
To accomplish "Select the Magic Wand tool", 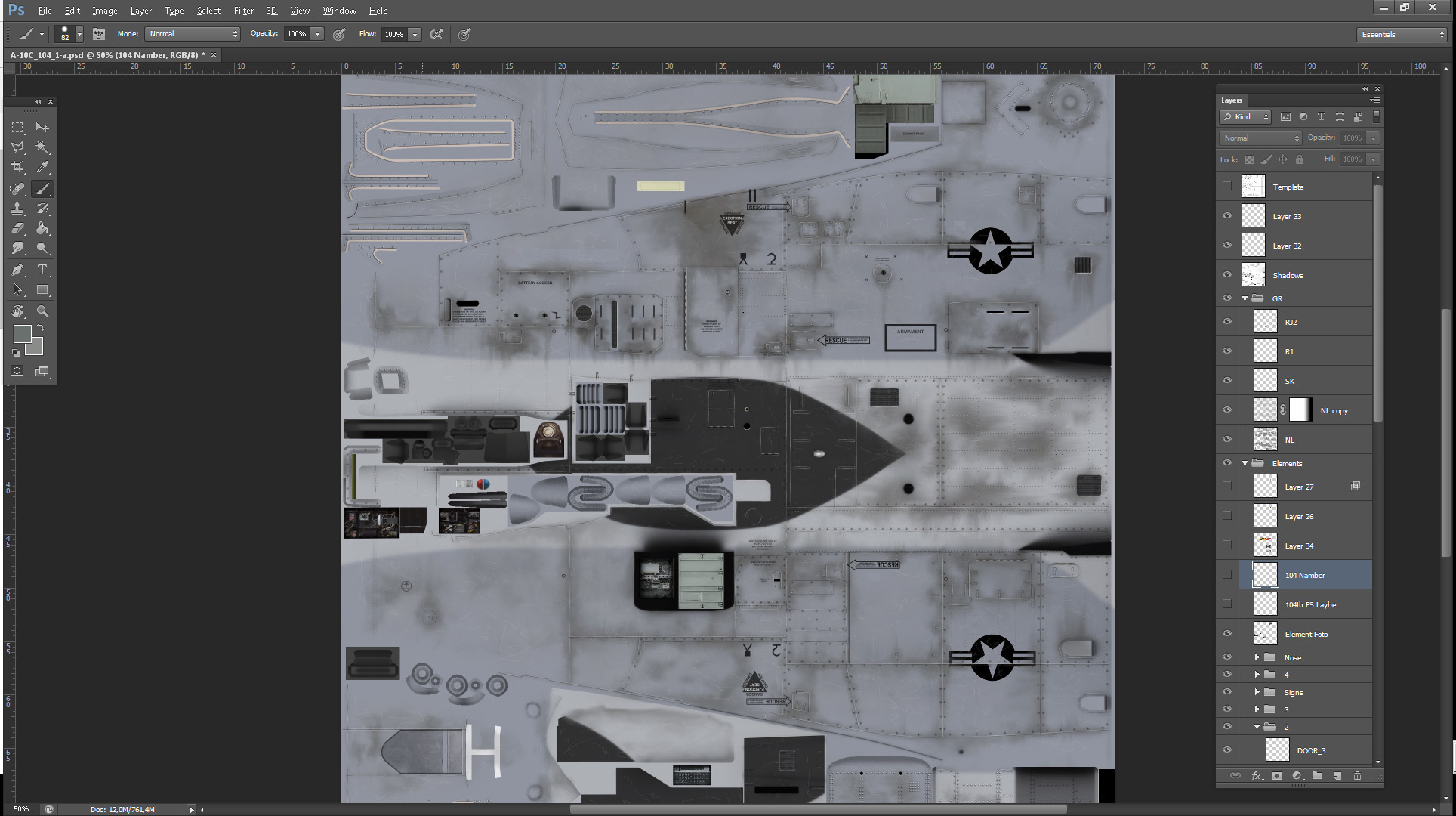I will tap(42, 147).
